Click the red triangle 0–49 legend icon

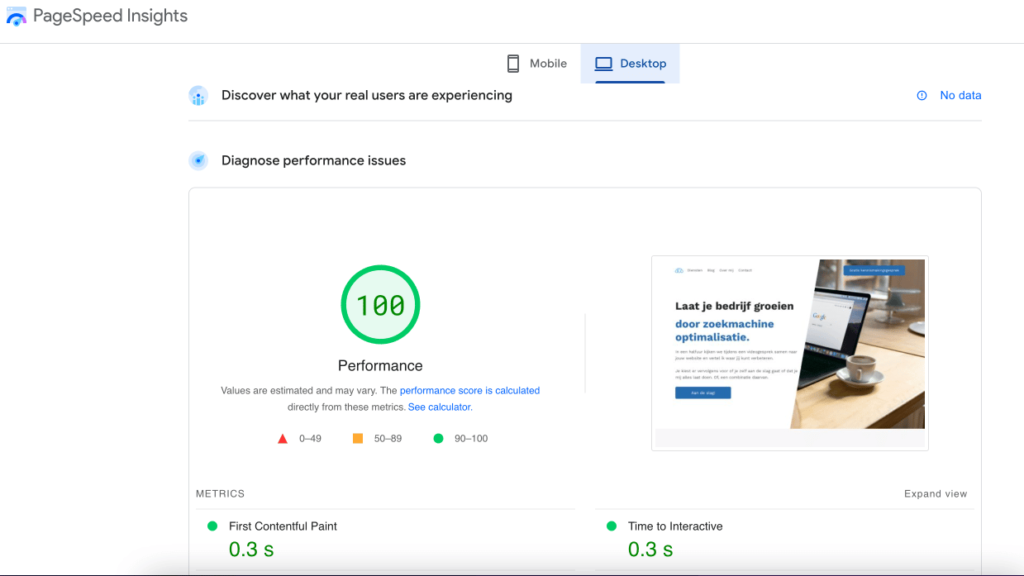pos(283,438)
